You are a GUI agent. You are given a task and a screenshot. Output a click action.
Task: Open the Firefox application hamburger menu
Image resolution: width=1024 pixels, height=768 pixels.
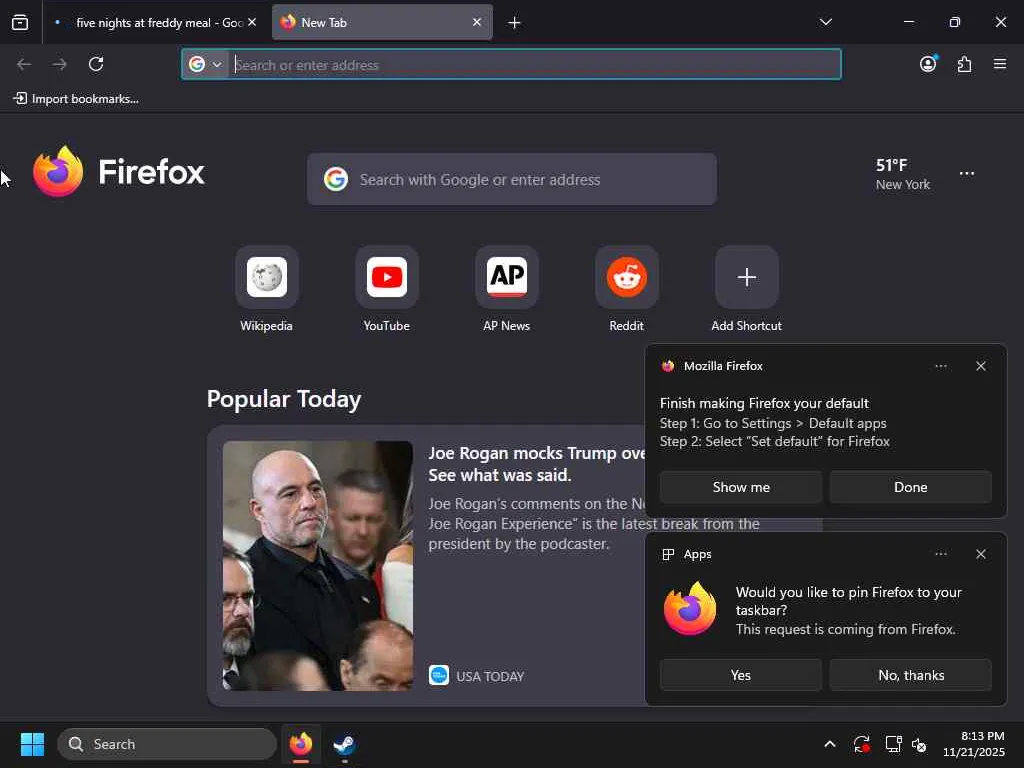pos(1000,64)
